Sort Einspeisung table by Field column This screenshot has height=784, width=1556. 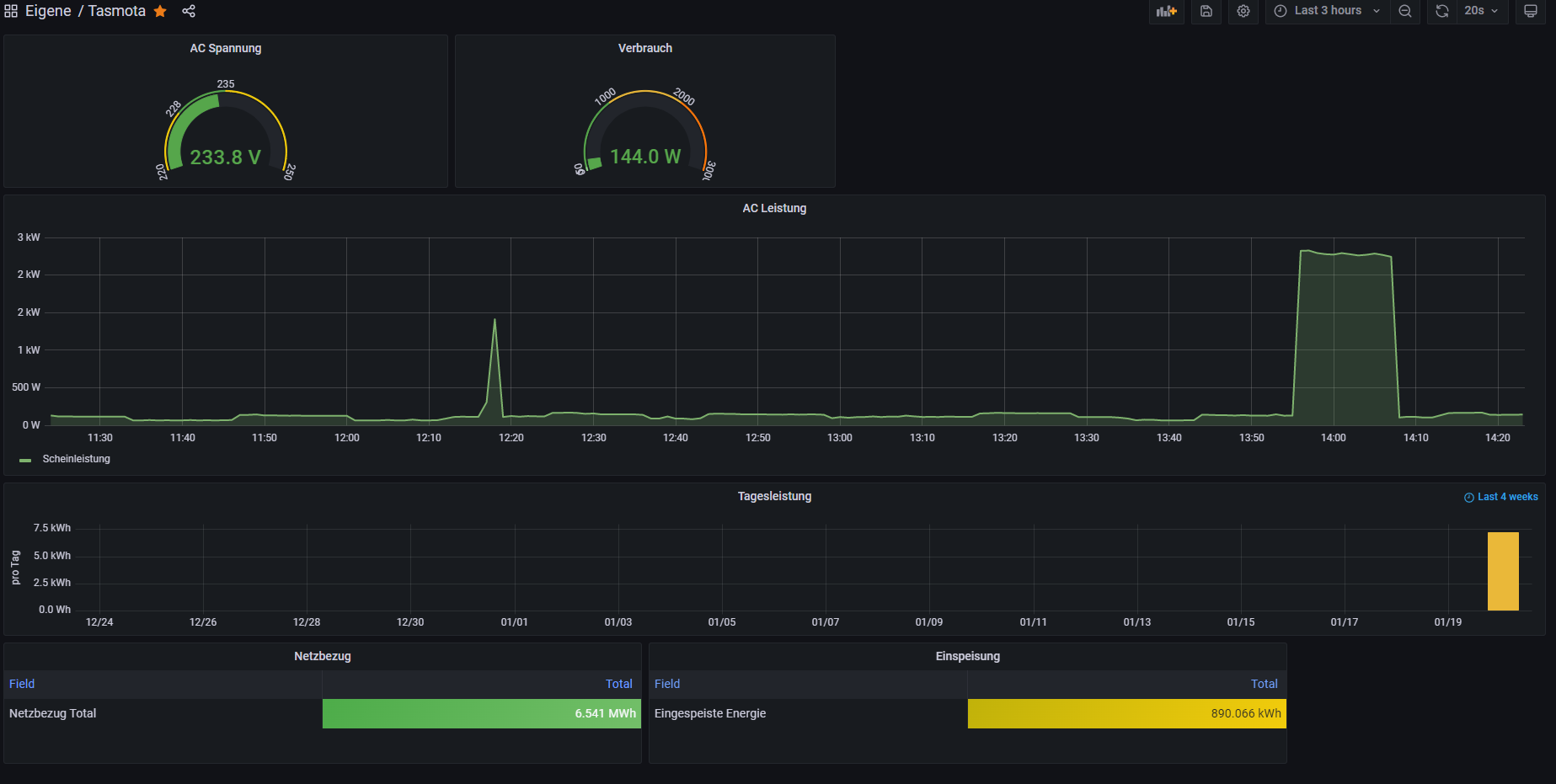click(x=666, y=684)
